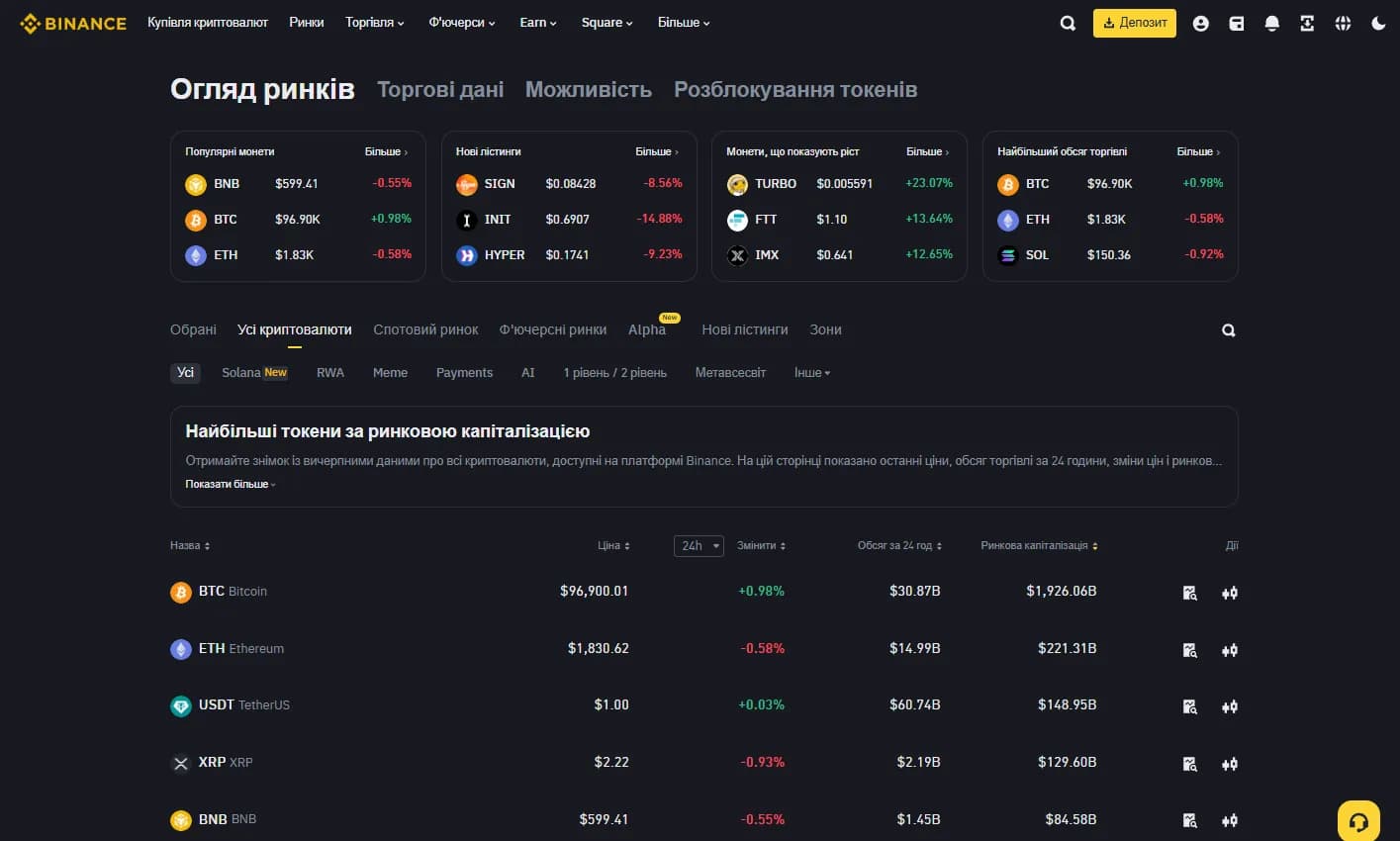Filter by Solana category

pos(254,373)
